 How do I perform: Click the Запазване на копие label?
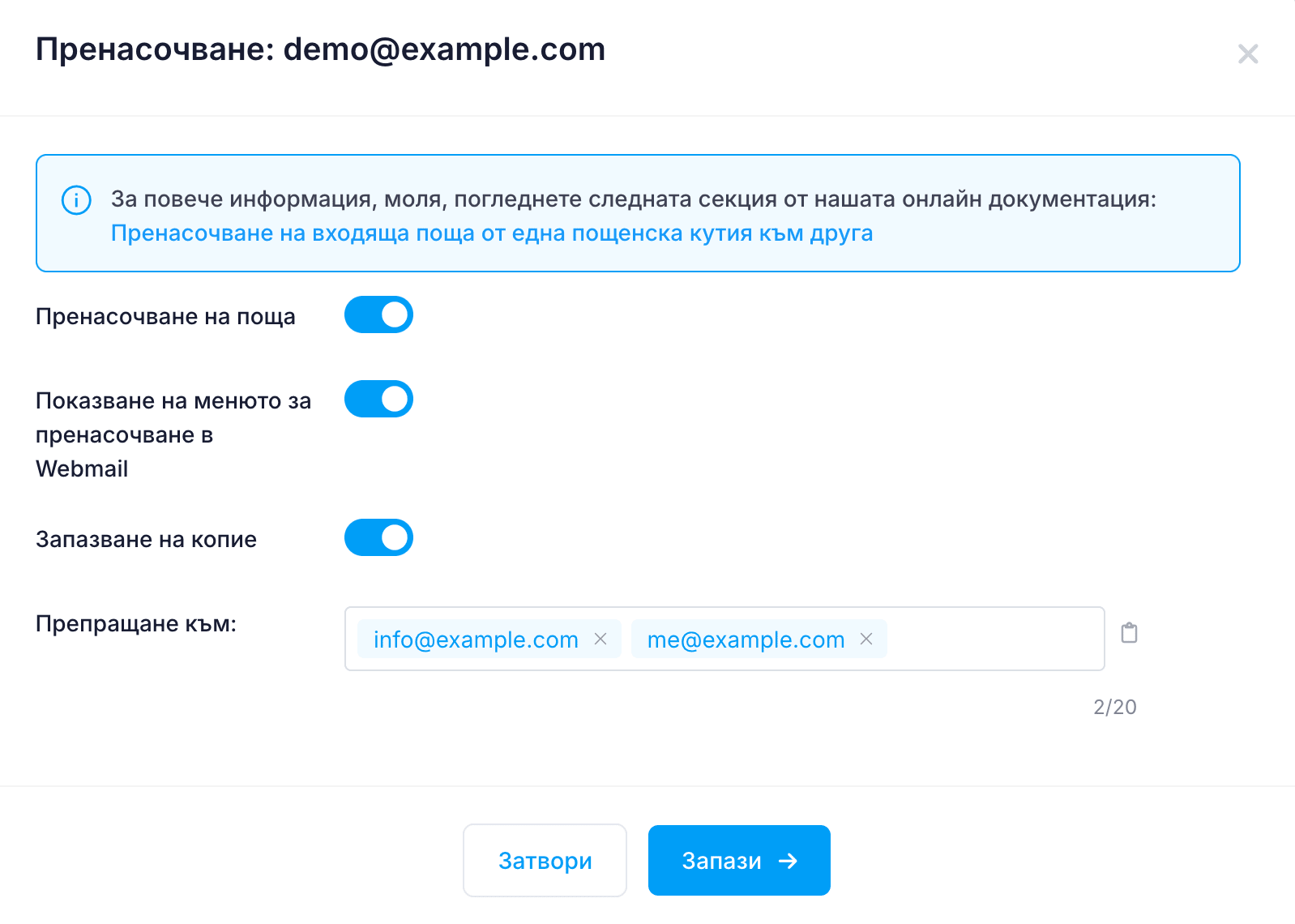click(x=146, y=540)
